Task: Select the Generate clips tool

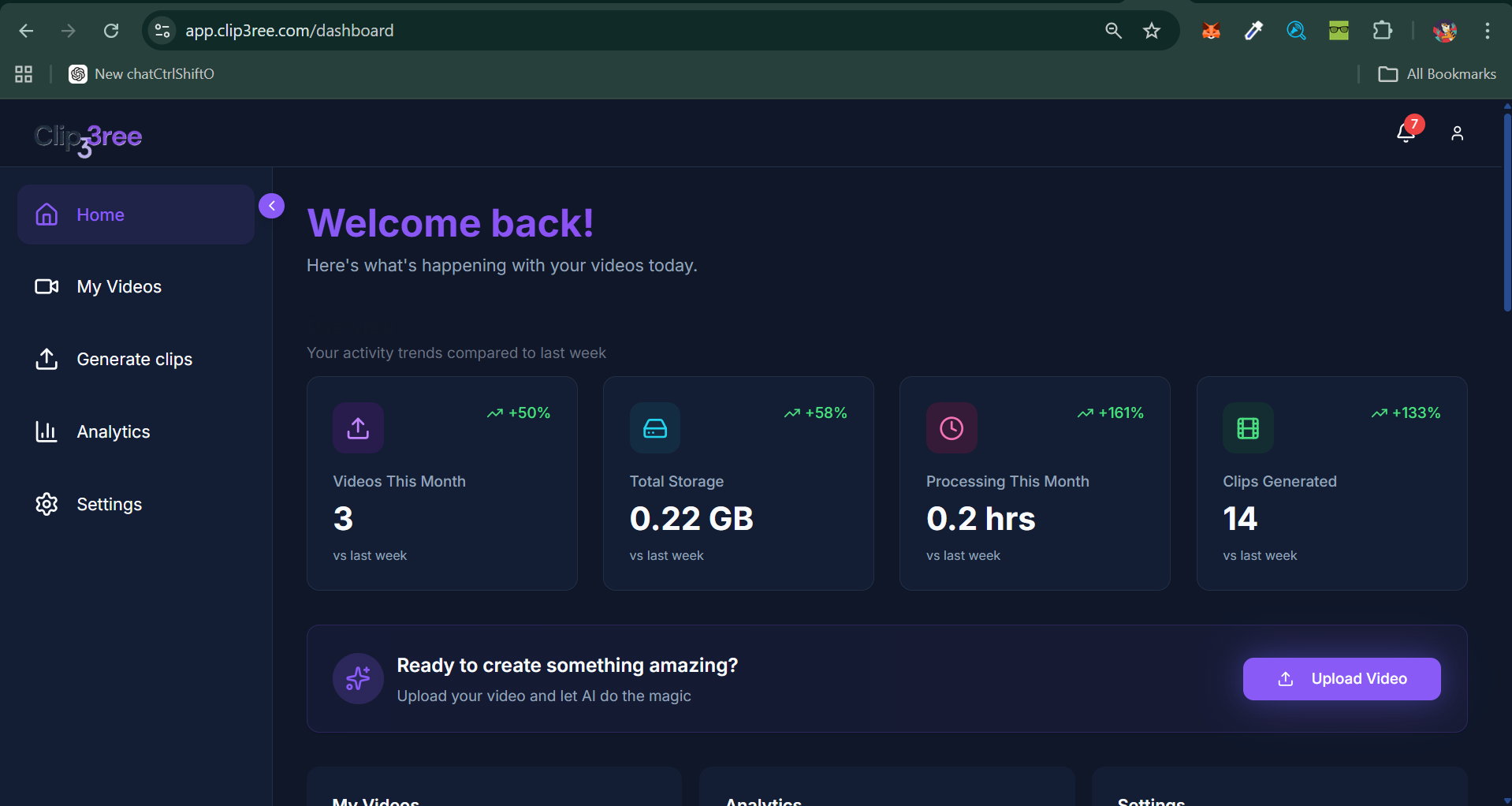Action: click(134, 359)
